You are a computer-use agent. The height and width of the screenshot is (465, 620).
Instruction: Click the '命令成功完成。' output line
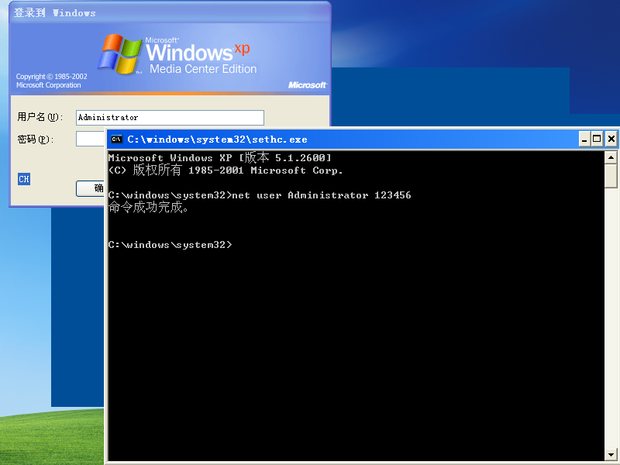coord(148,207)
